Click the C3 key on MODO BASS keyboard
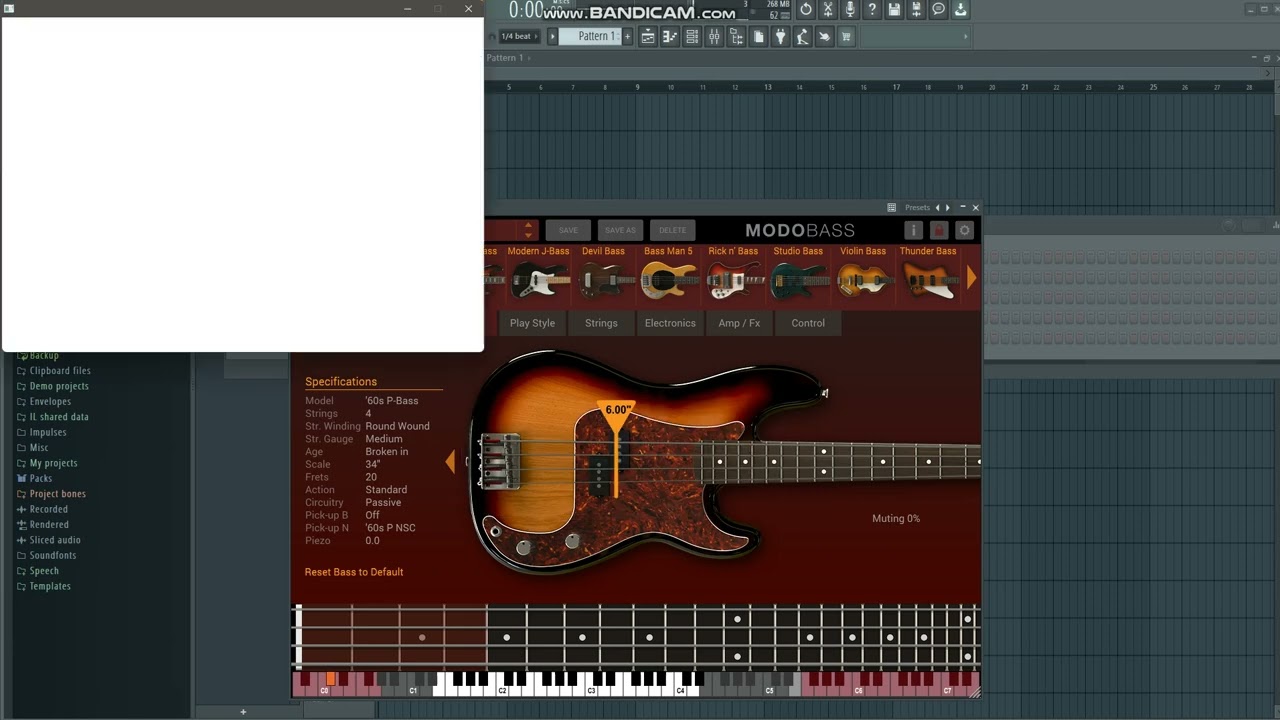This screenshot has width=1280, height=720. click(x=591, y=690)
